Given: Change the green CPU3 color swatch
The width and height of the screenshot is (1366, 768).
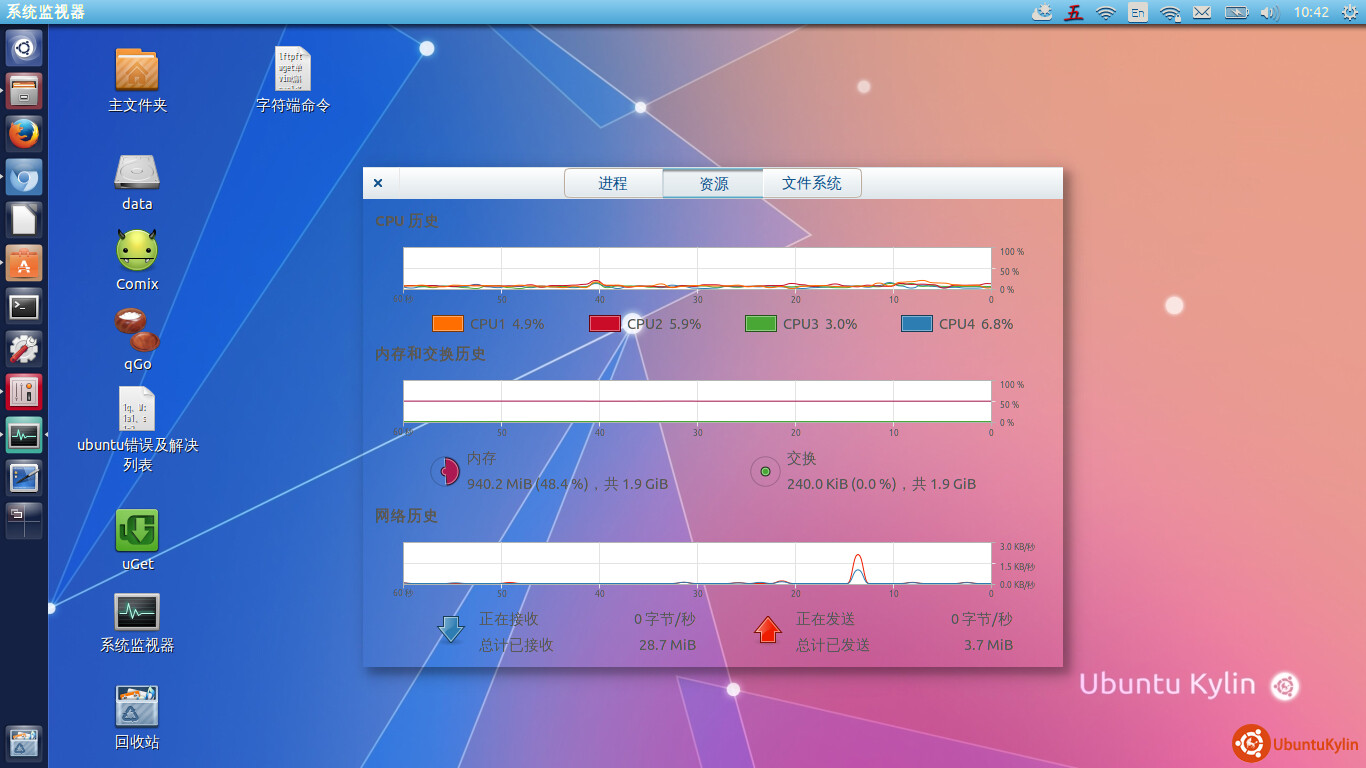Looking at the screenshot, I should coord(761,324).
